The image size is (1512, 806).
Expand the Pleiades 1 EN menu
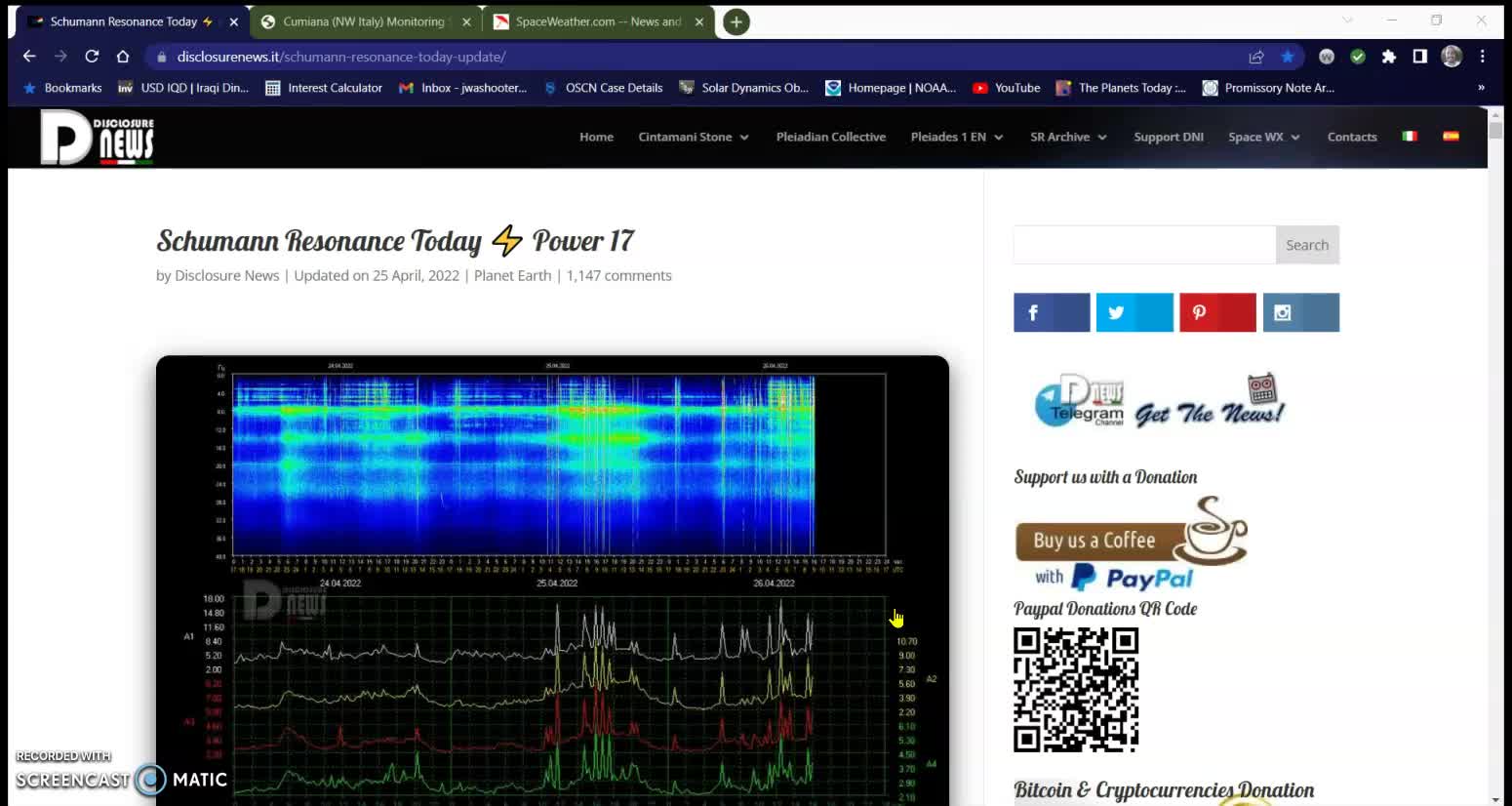pyautogui.click(x=957, y=137)
